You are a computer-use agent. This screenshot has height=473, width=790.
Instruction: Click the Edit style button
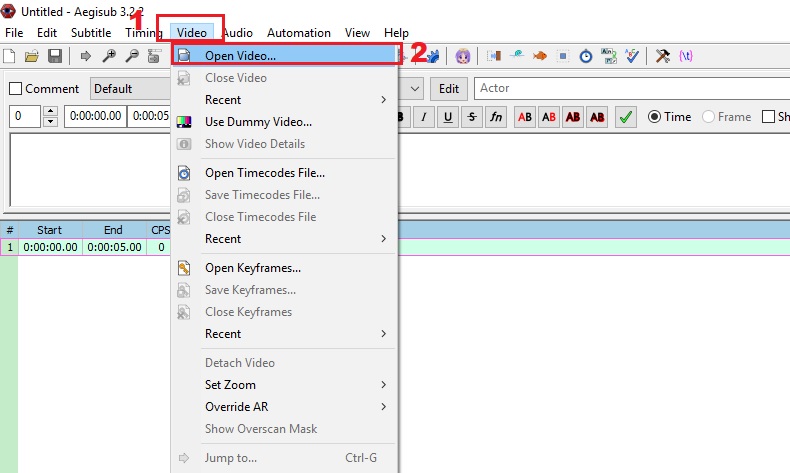pyautogui.click(x=449, y=89)
